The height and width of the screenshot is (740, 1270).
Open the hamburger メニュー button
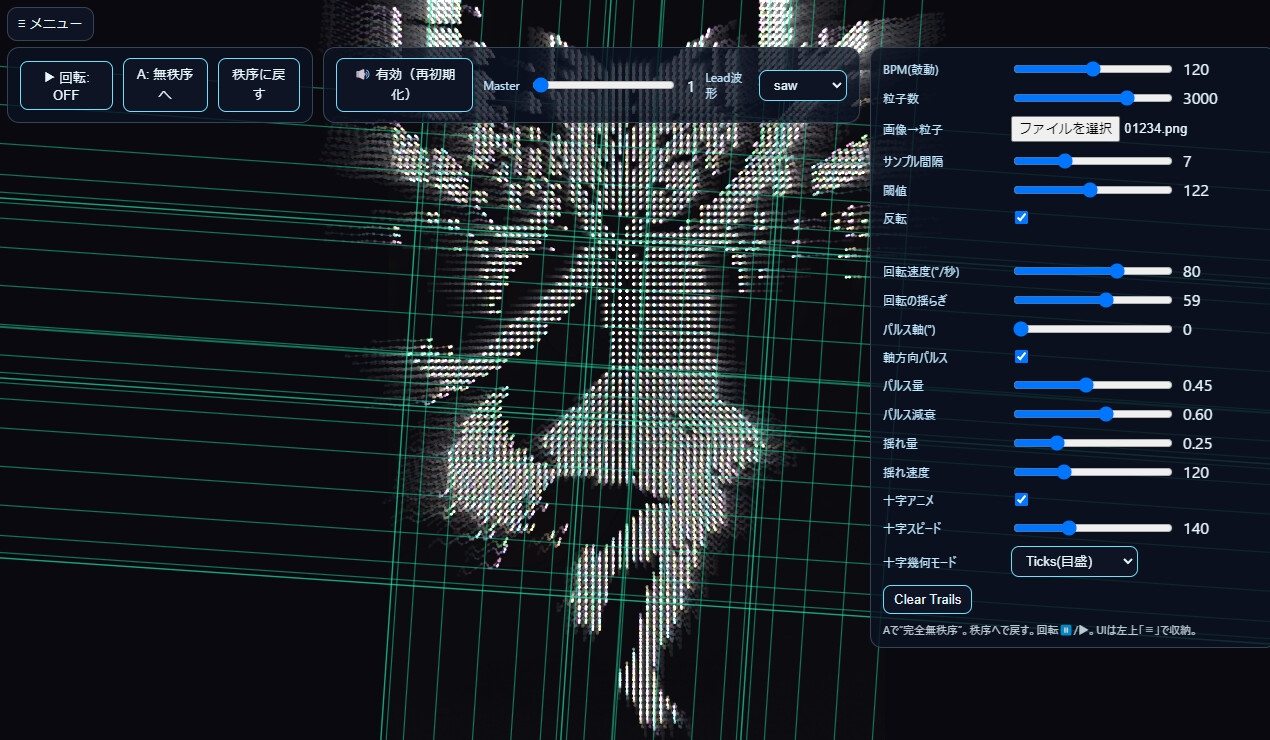[50, 24]
